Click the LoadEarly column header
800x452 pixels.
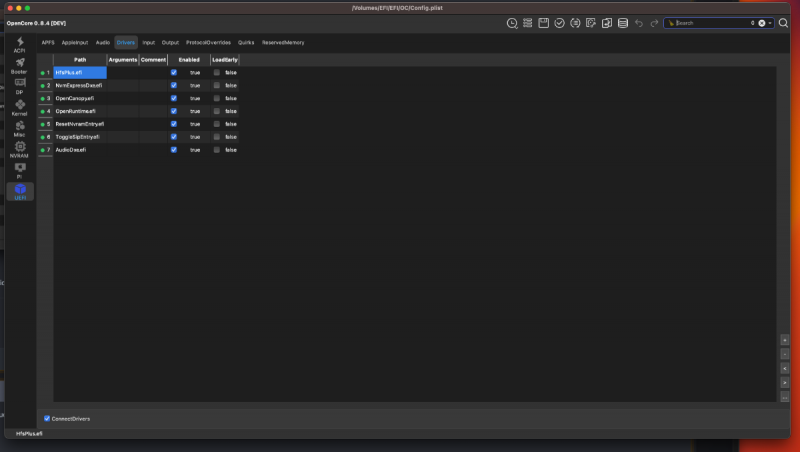225,60
